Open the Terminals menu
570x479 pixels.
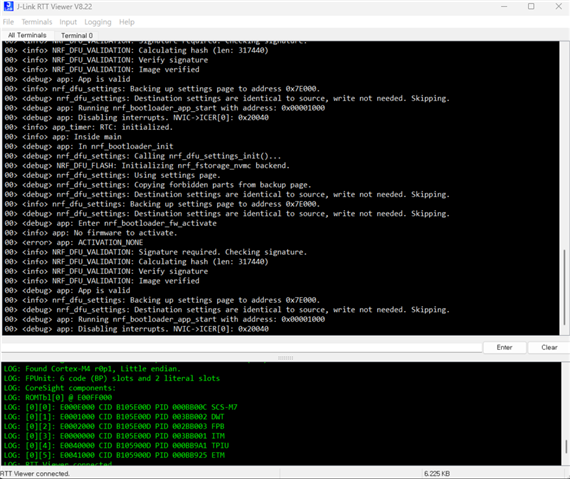point(37,22)
